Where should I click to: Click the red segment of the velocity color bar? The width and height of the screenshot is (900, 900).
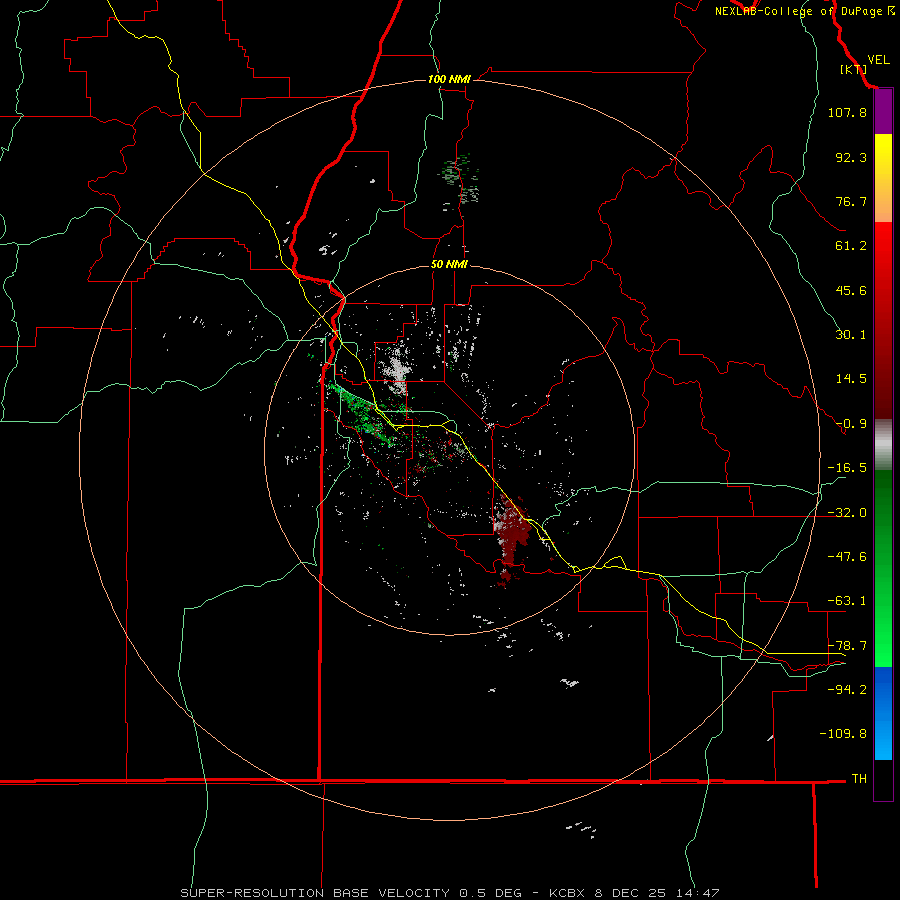pos(883,320)
